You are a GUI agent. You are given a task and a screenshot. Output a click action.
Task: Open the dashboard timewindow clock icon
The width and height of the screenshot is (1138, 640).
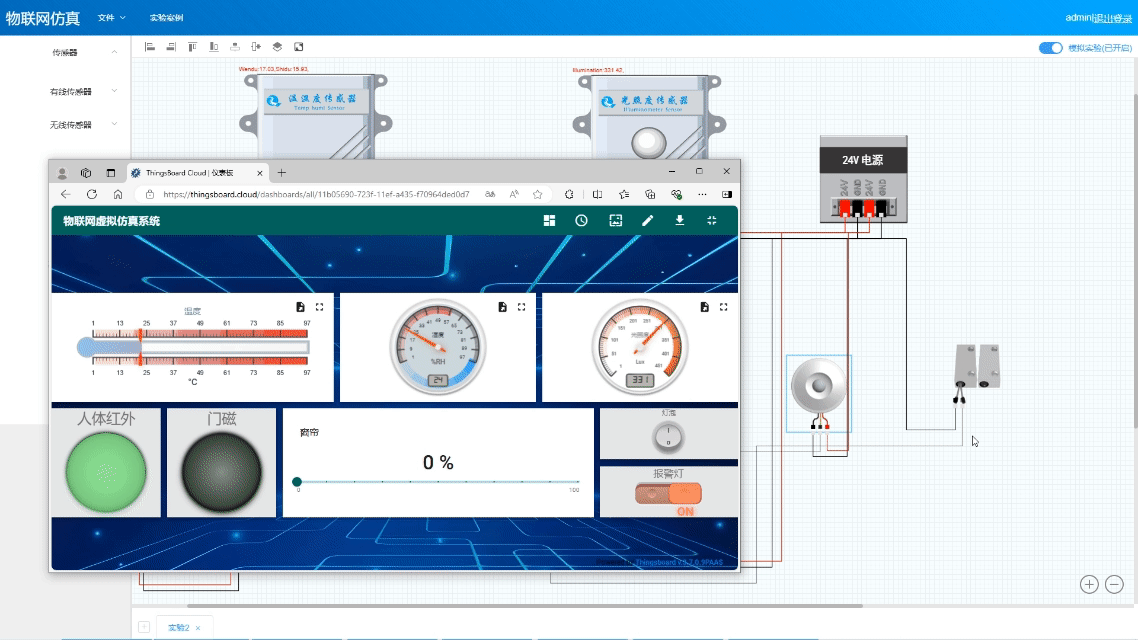pyautogui.click(x=581, y=221)
